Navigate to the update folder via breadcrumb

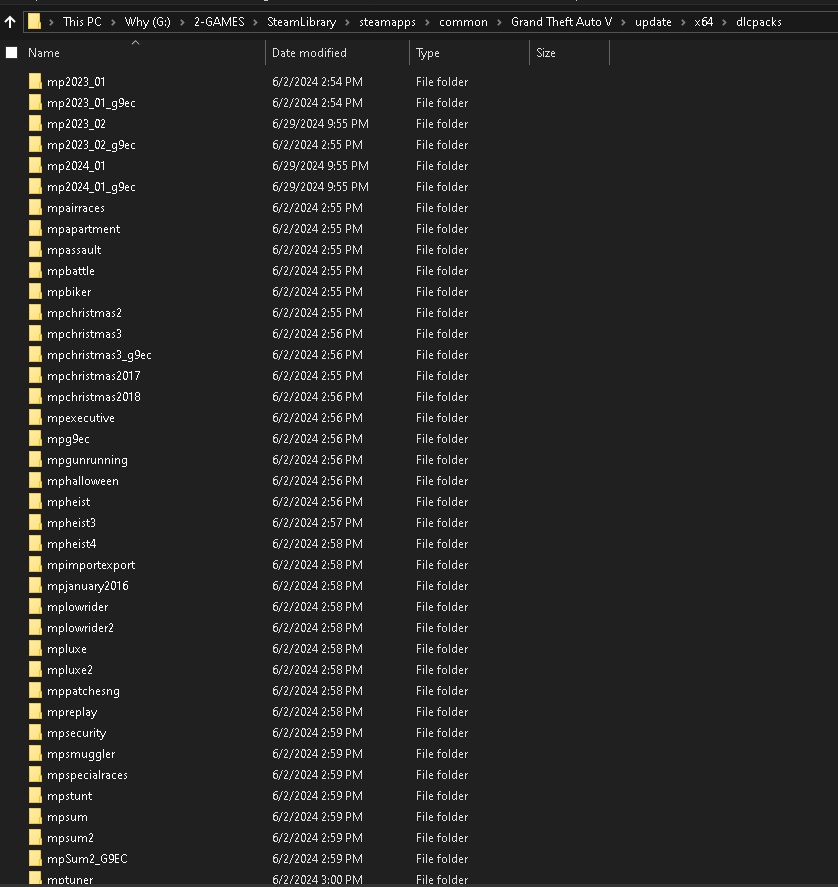coord(653,21)
